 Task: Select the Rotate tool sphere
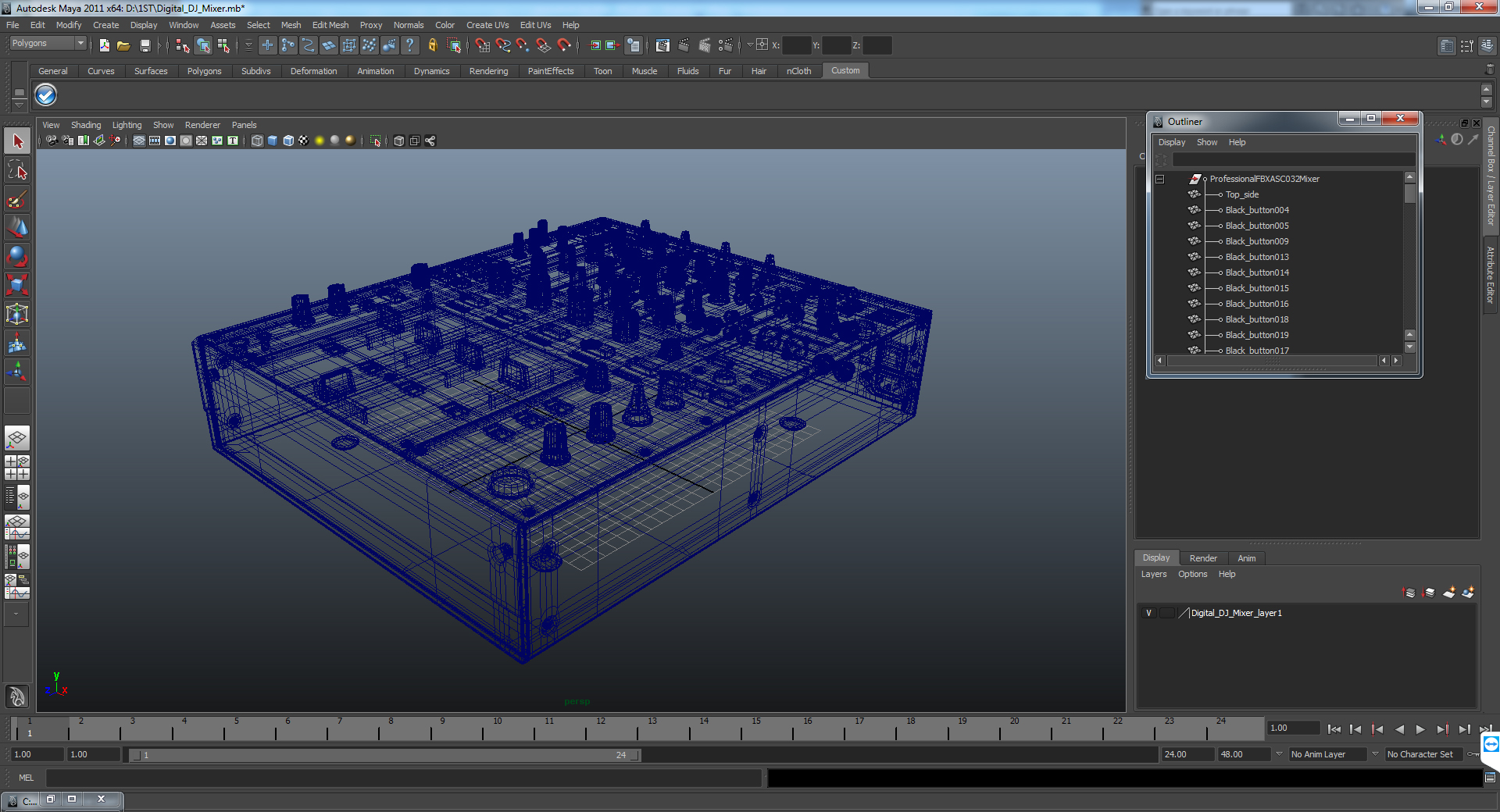[x=17, y=256]
